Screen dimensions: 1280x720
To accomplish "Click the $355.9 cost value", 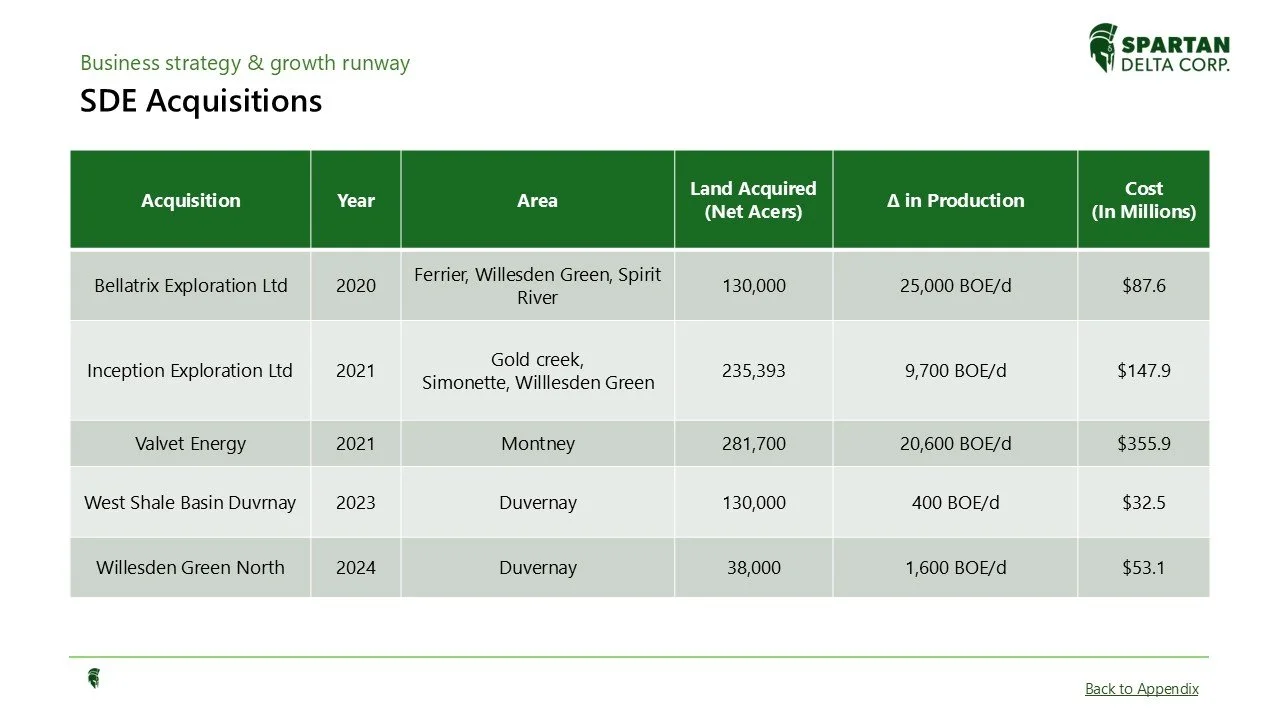I will (x=1143, y=443).
